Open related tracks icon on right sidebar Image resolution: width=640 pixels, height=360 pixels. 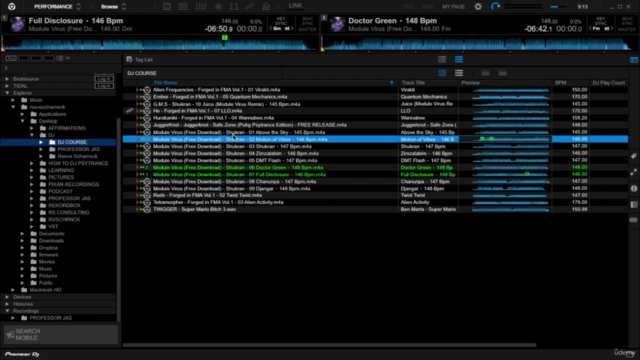pyautogui.click(x=633, y=173)
